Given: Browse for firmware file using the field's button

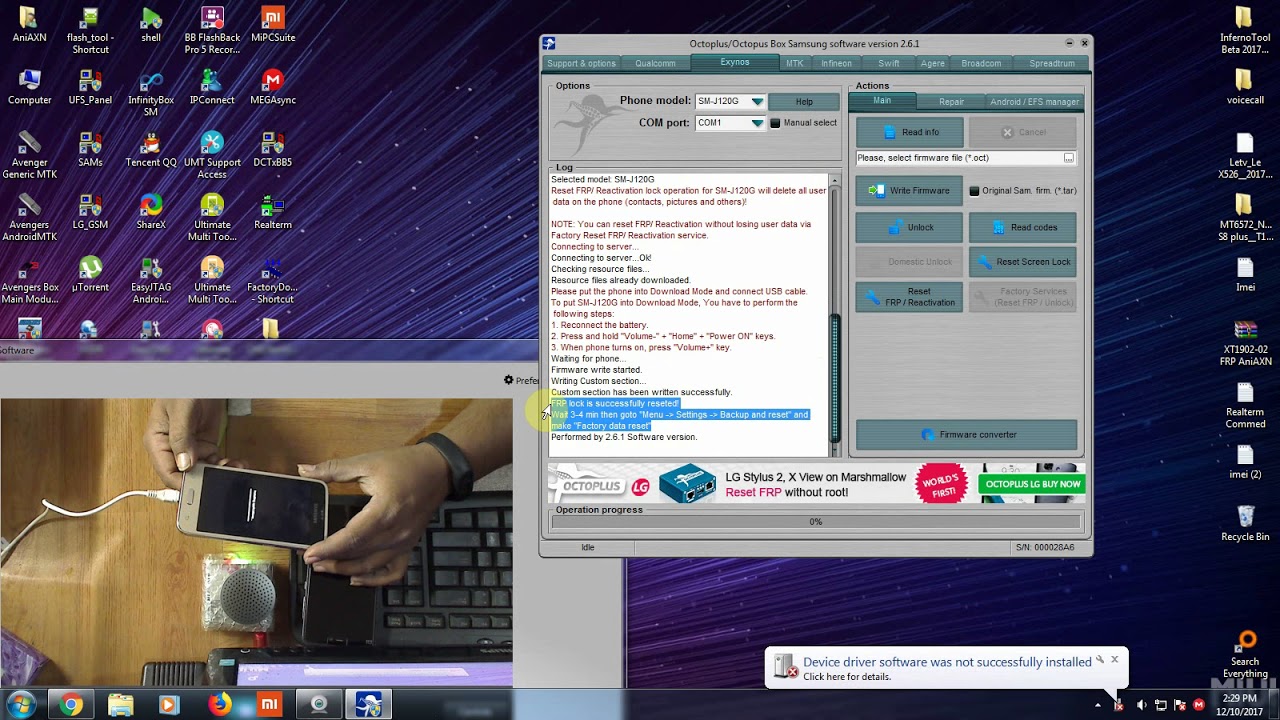Looking at the screenshot, I should coord(1069,158).
